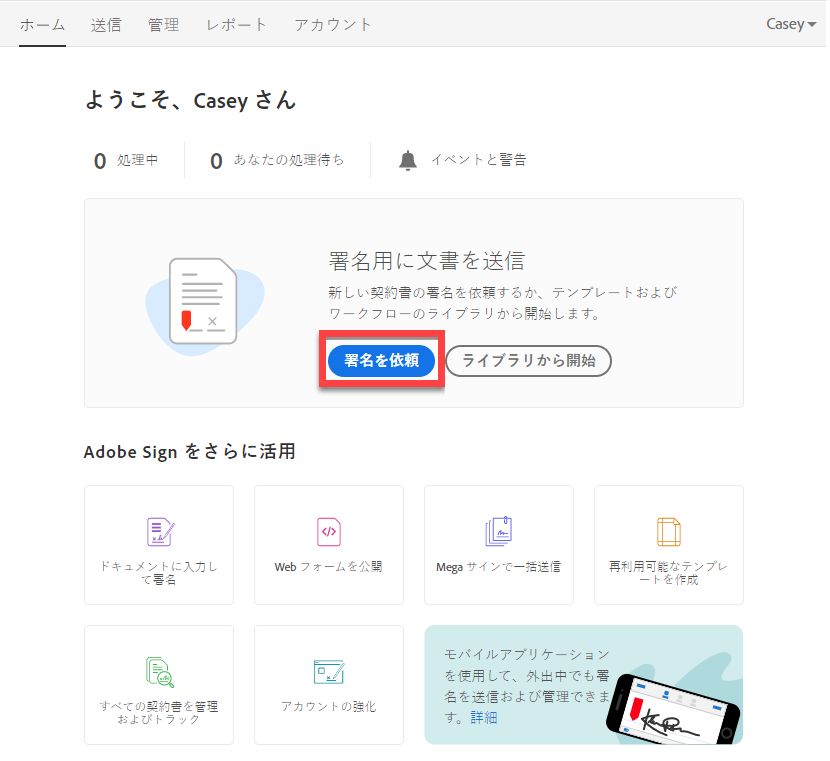Viewport: 830px width, 761px height.
Task: View the 0 処理中 counter
Action: pos(126,160)
